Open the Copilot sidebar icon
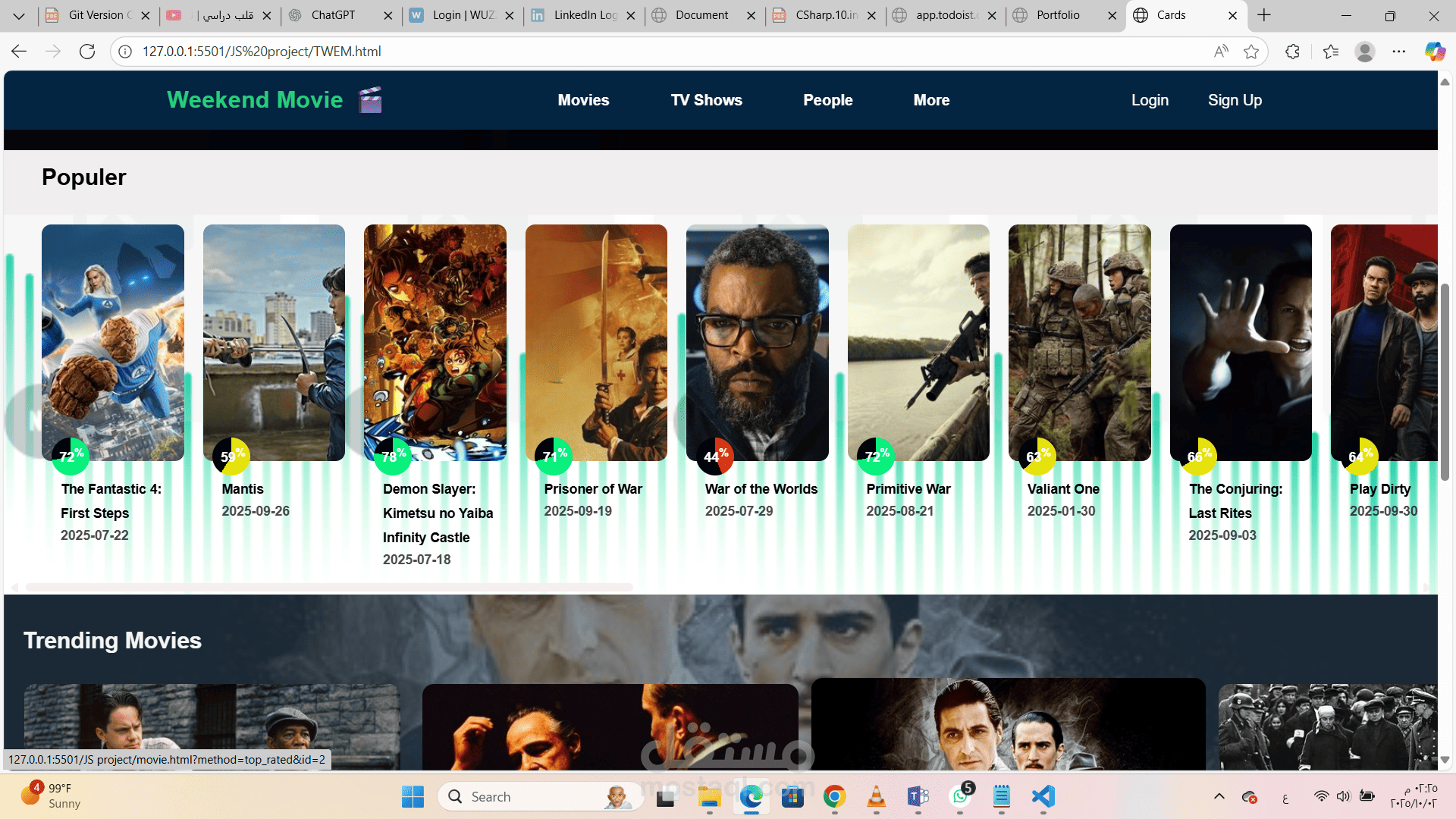The width and height of the screenshot is (1456, 819). [x=1435, y=52]
